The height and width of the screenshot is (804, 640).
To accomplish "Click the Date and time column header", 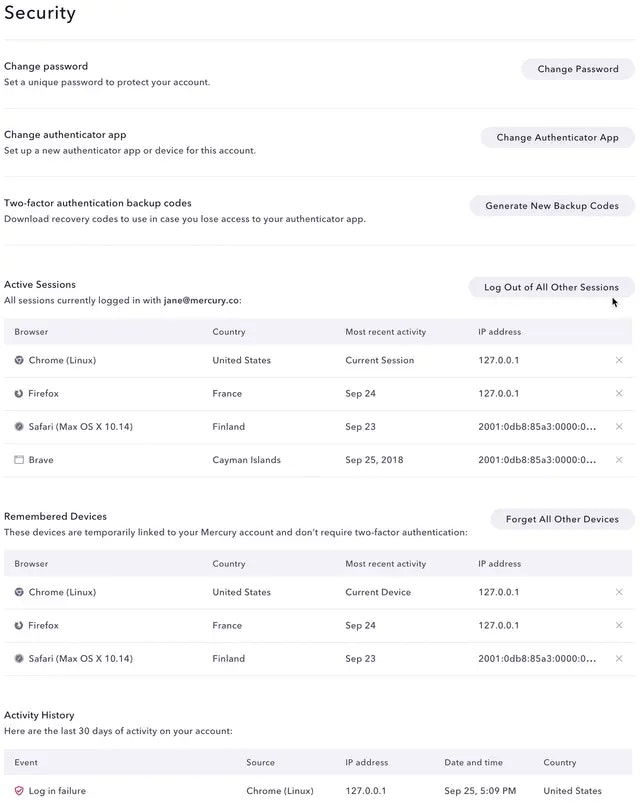I will [473, 763].
